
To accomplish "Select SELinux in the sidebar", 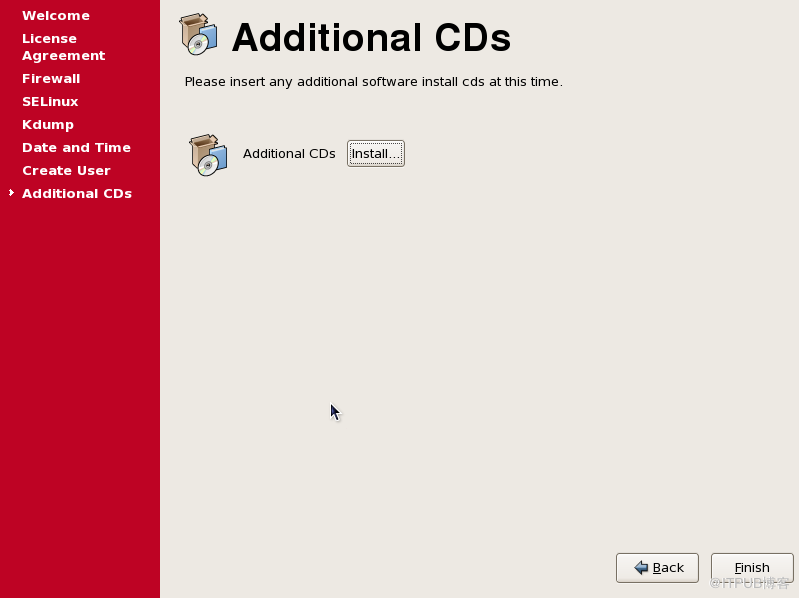I will coord(50,101).
